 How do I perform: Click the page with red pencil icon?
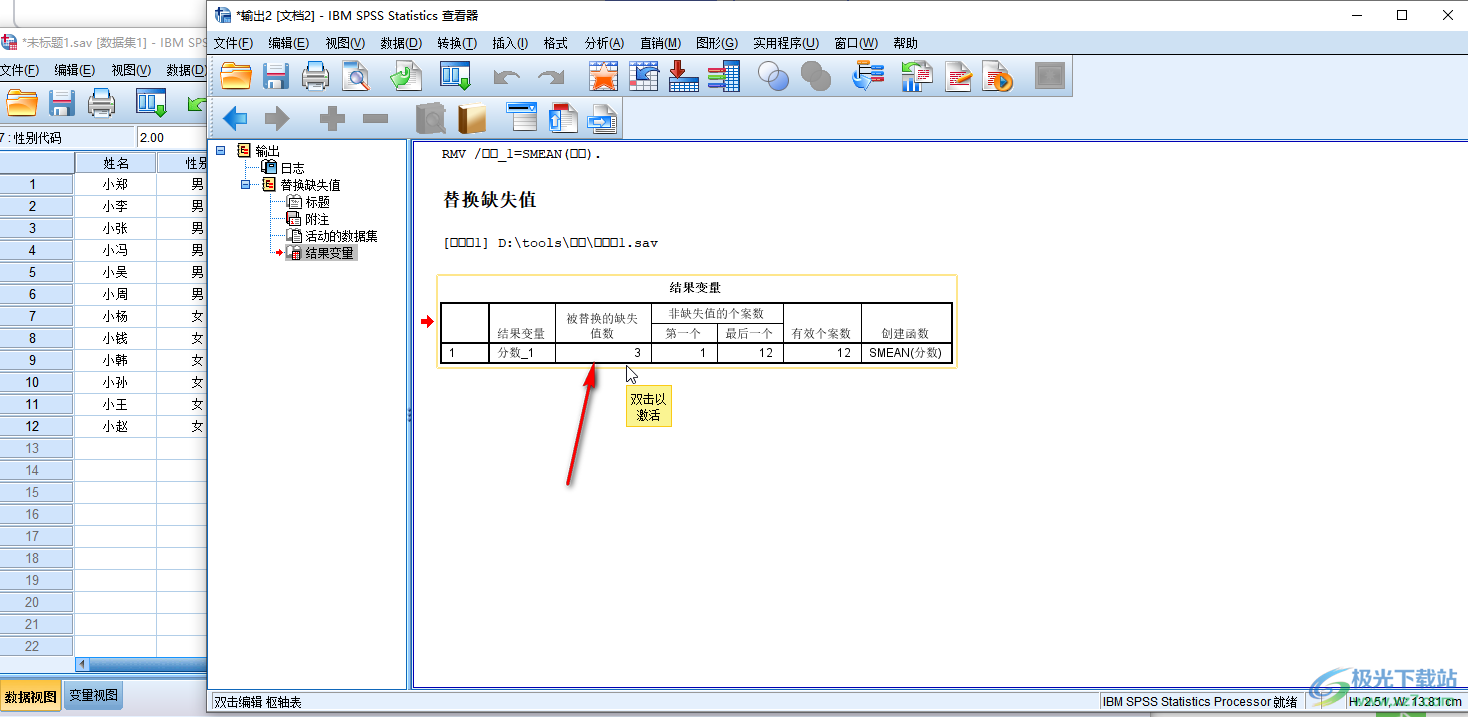(x=958, y=76)
